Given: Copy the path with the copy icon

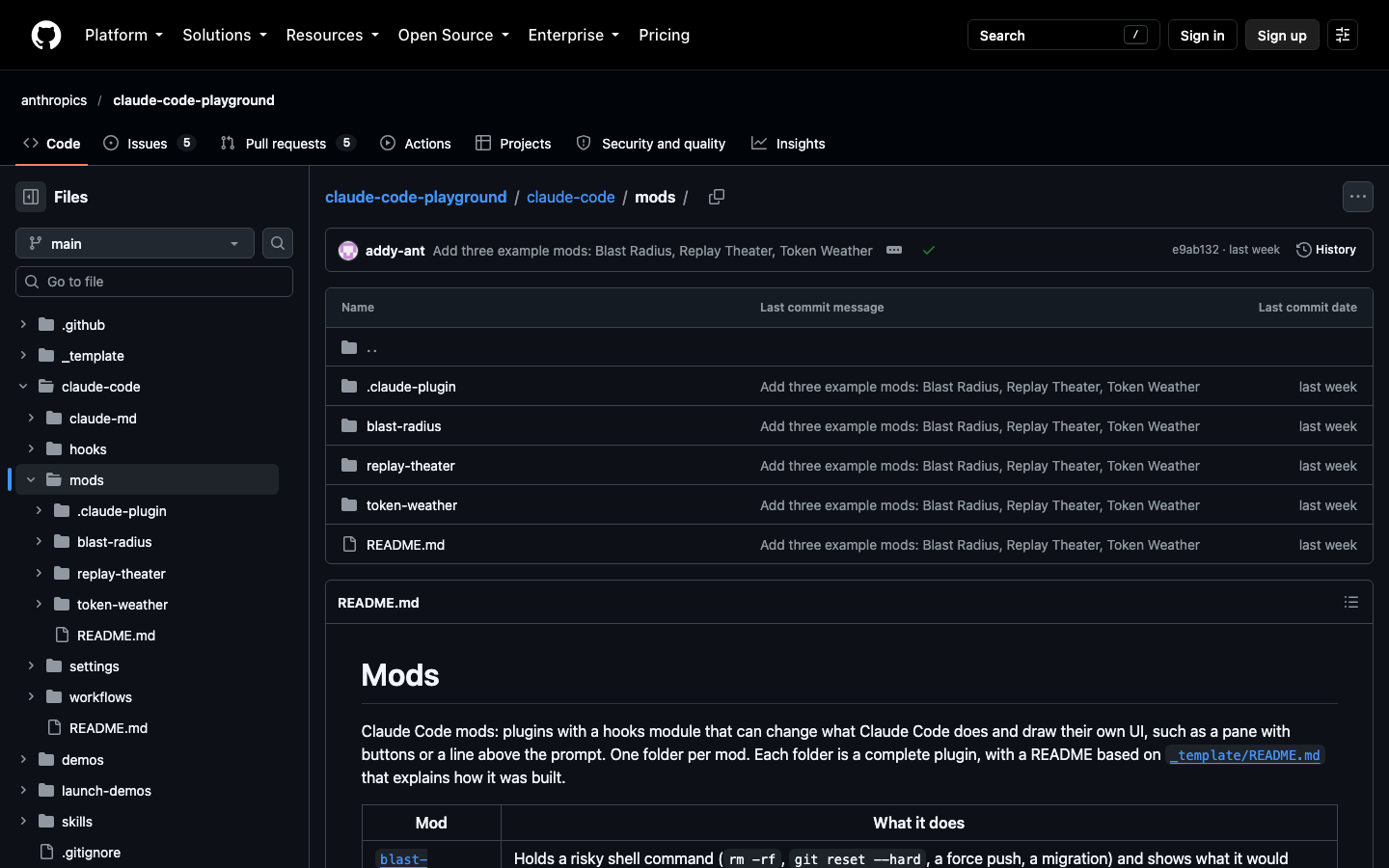Looking at the screenshot, I should (x=717, y=197).
